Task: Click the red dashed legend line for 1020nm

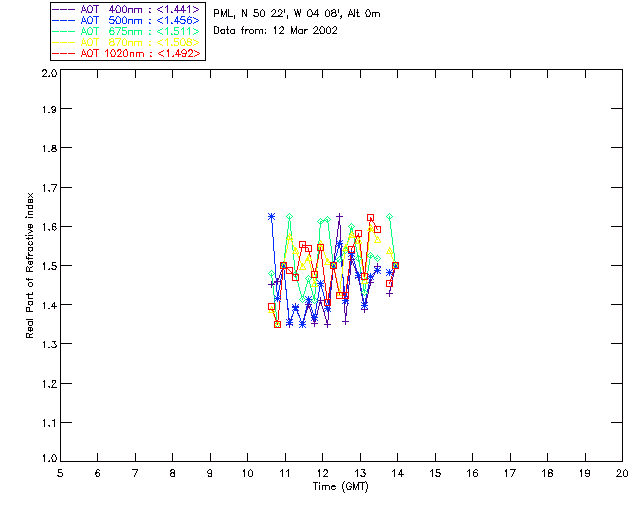Action: (x=63, y=53)
